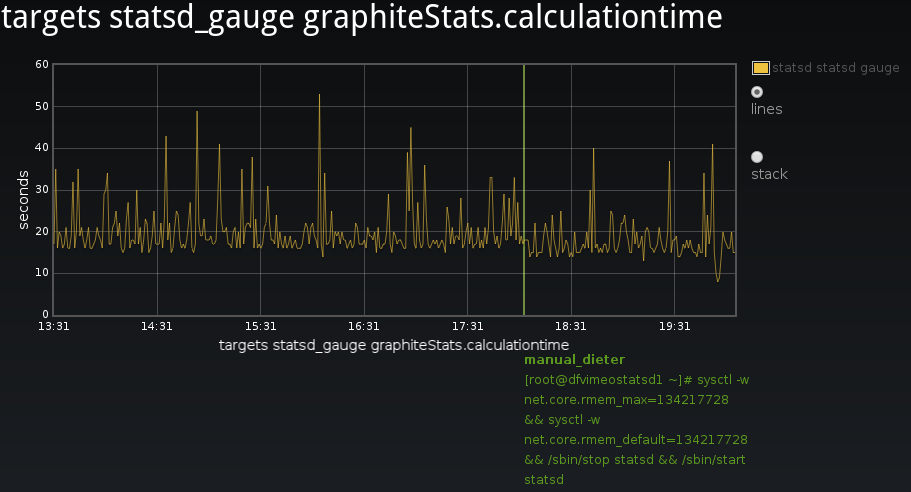Click the "statsd statsd gauge" legend label
911x492 pixels.
pos(836,68)
